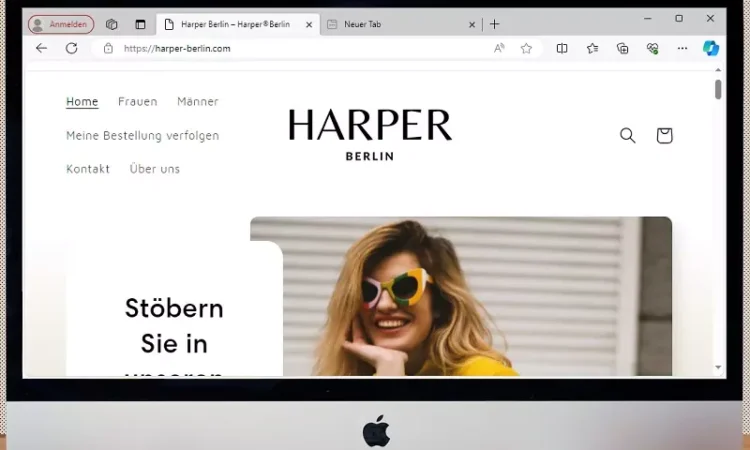Click the scrollbar down arrow

click(x=718, y=367)
